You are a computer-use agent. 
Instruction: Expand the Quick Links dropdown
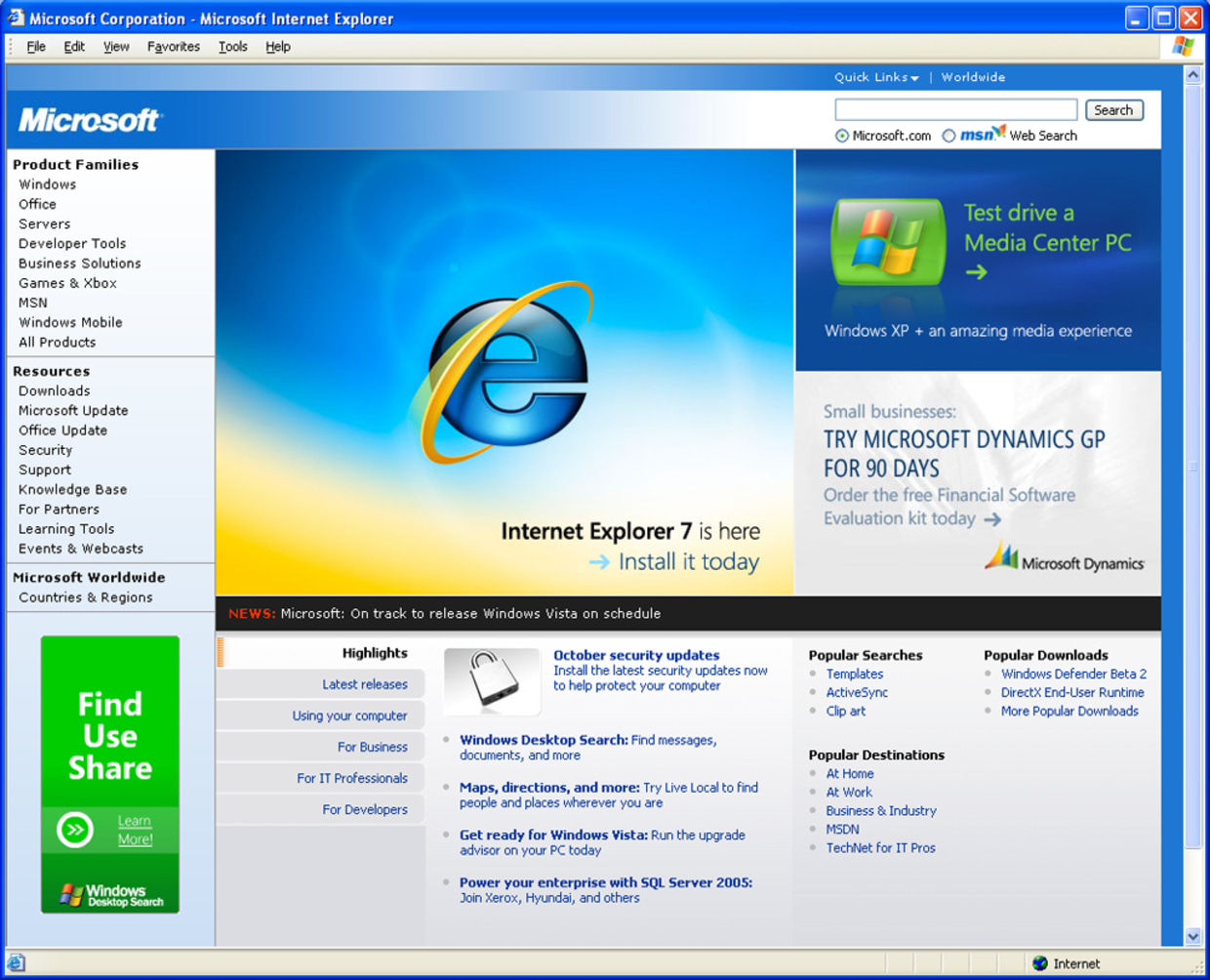875,77
